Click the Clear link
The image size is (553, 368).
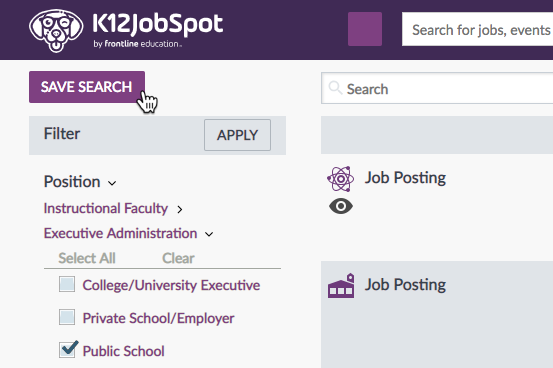[x=178, y=258]
